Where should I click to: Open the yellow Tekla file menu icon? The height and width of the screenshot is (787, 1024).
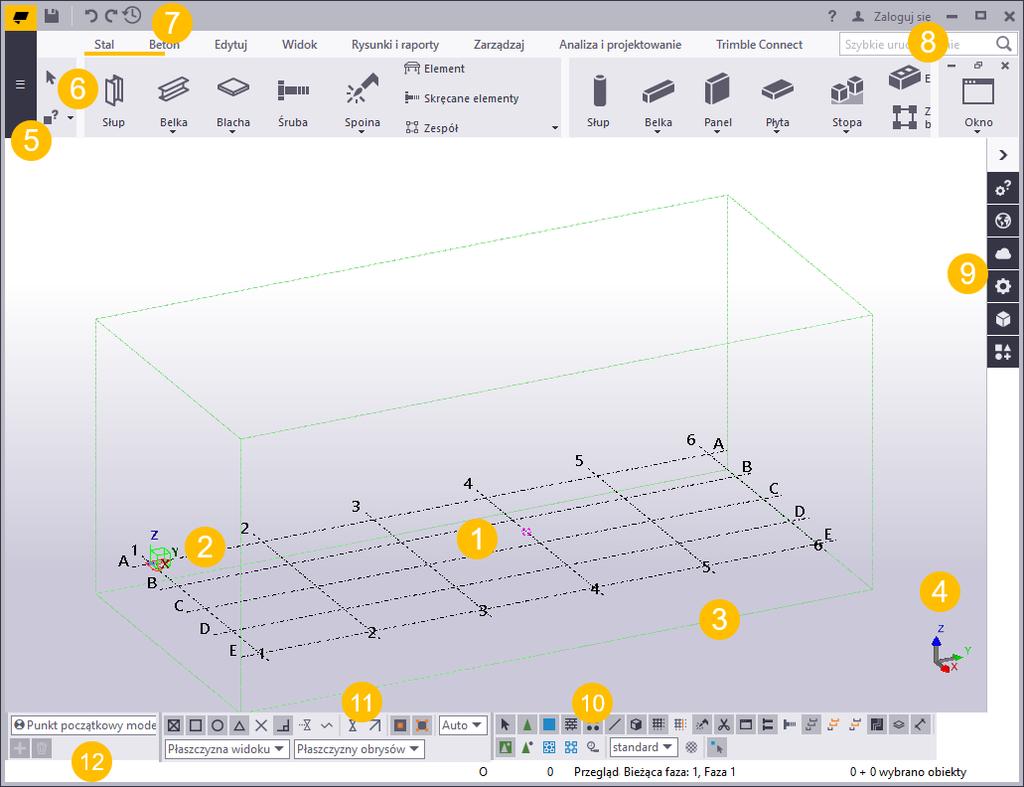(20, 16)
